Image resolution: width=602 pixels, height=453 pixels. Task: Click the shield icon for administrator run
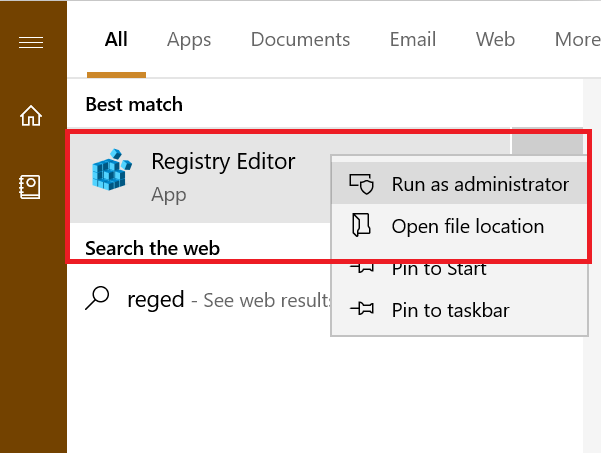361,184
